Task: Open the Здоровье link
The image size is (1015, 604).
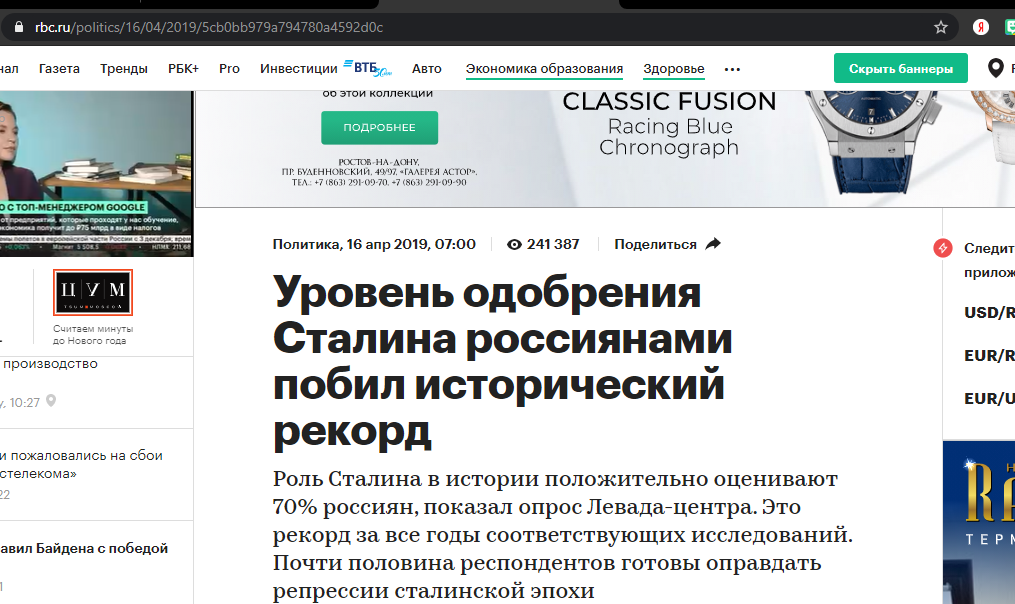Action: 674,69
